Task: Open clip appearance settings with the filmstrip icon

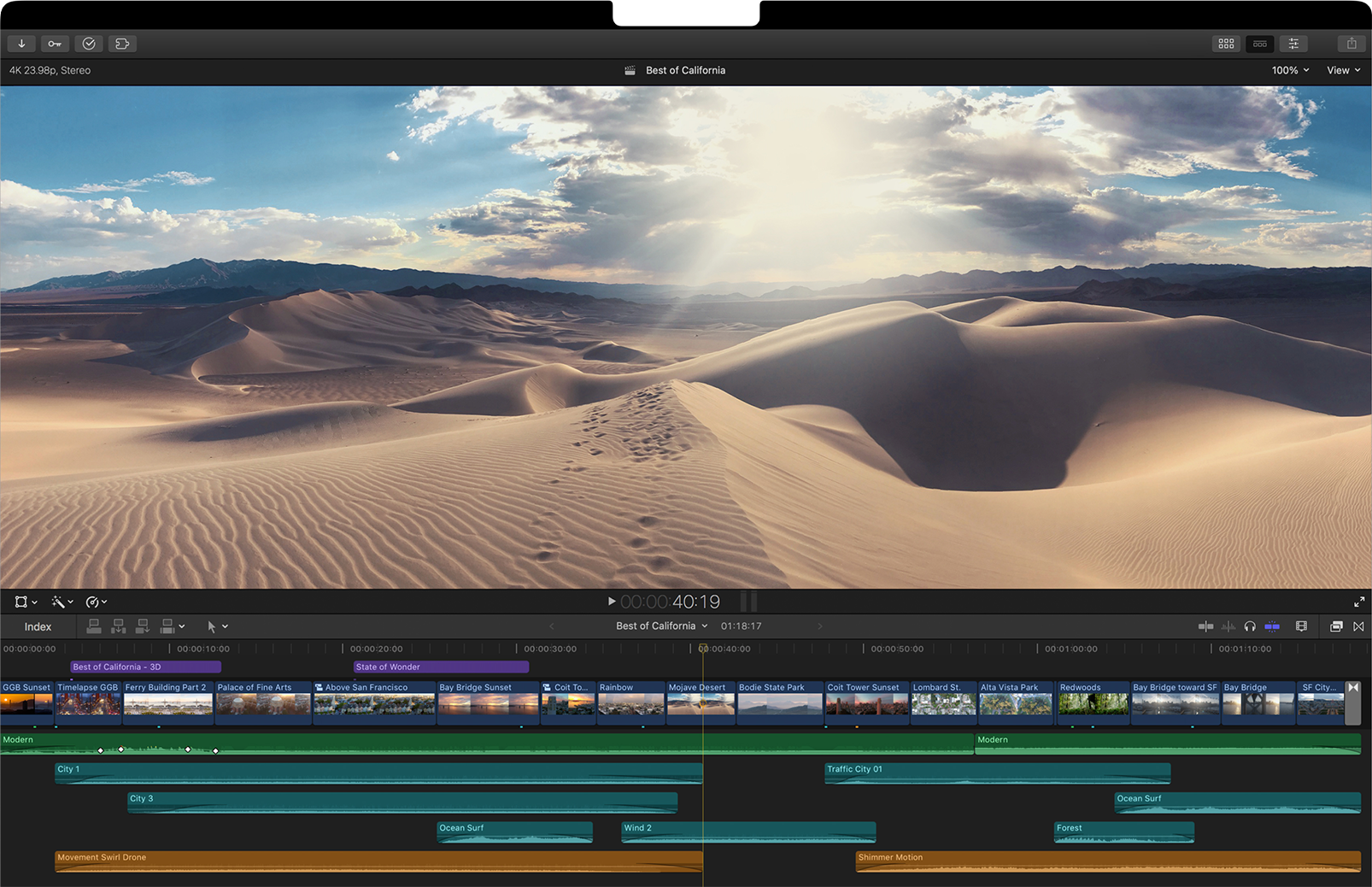Action: pos(1301,626)
